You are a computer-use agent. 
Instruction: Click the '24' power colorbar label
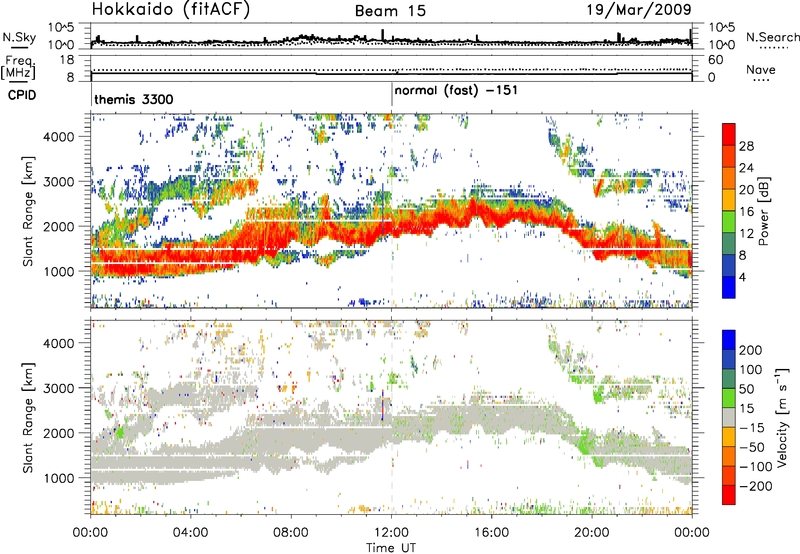click(746, 168)
